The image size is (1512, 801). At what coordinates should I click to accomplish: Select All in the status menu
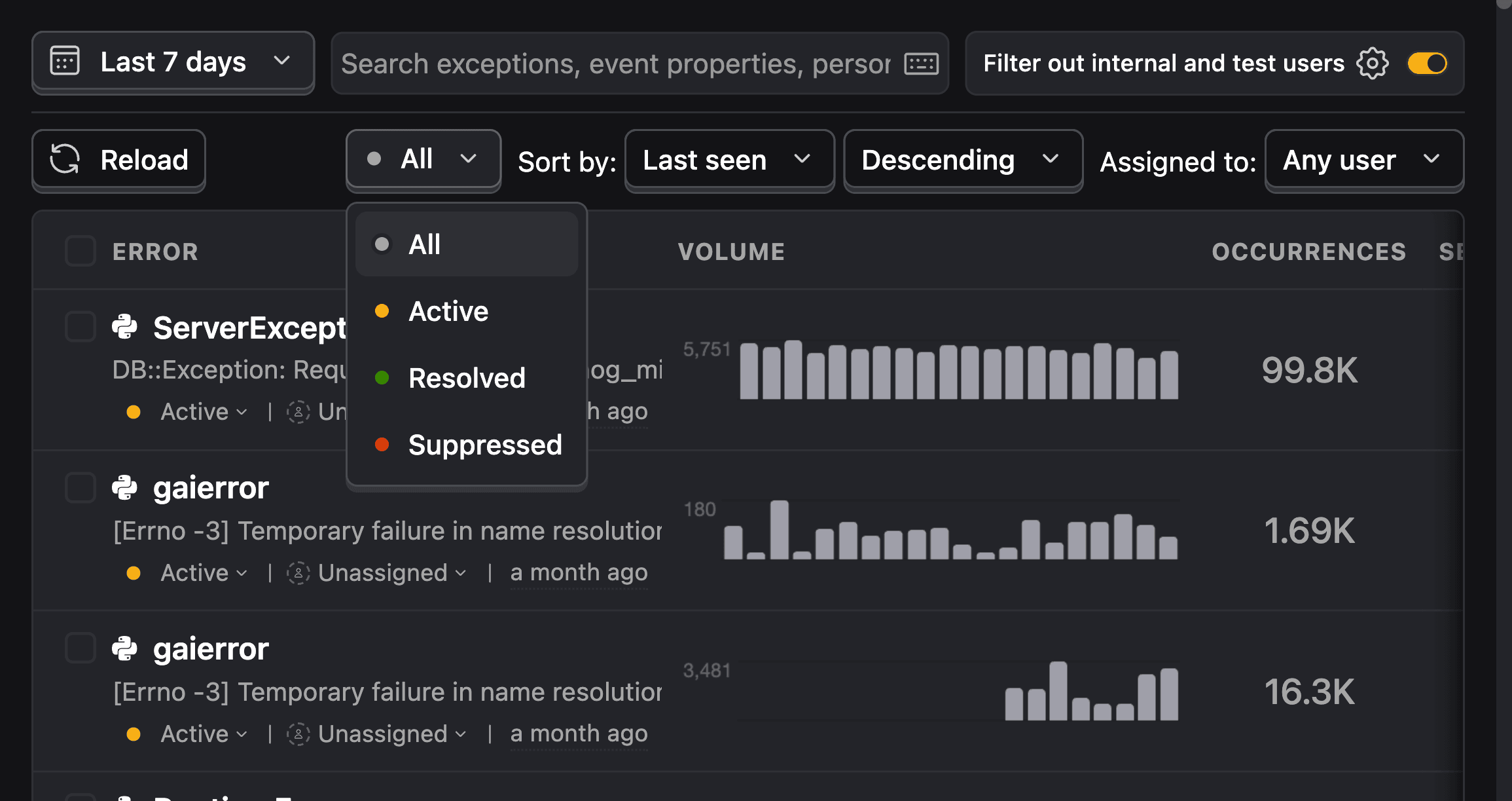point(466,244)
